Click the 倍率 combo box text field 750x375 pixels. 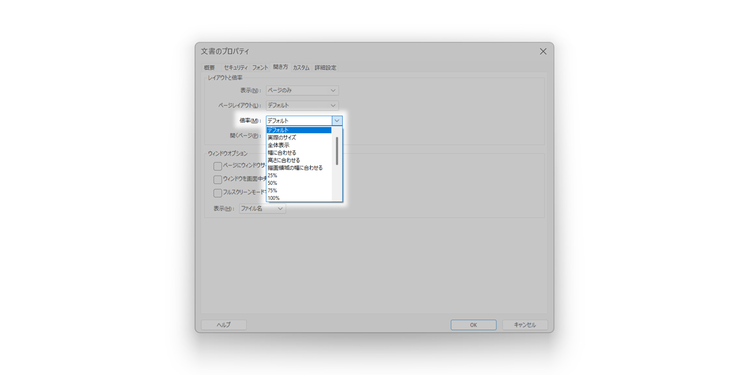299,121
